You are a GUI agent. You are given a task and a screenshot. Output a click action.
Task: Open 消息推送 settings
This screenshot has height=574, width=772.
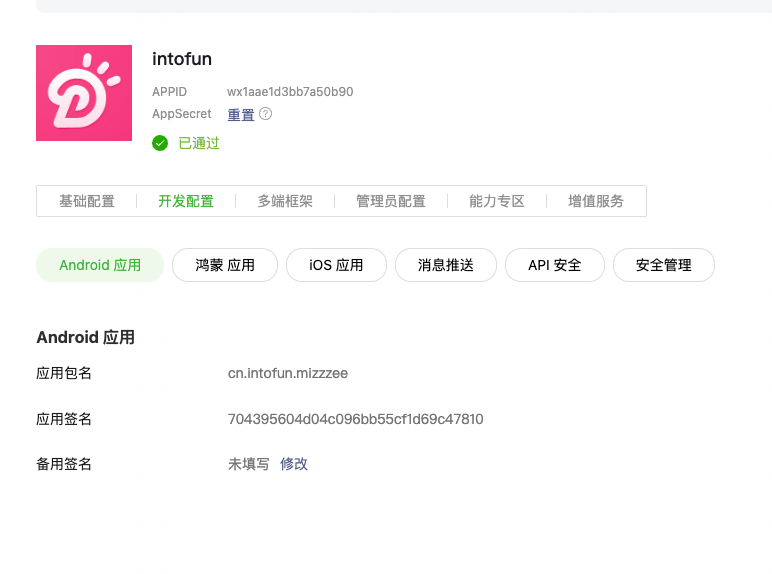446,265
